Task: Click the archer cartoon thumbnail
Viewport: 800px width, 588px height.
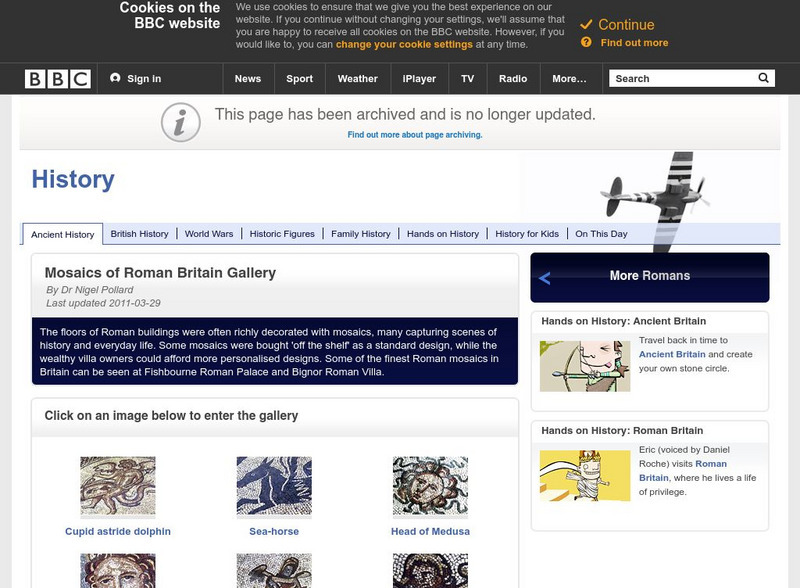Action: (x=585, y=366)
